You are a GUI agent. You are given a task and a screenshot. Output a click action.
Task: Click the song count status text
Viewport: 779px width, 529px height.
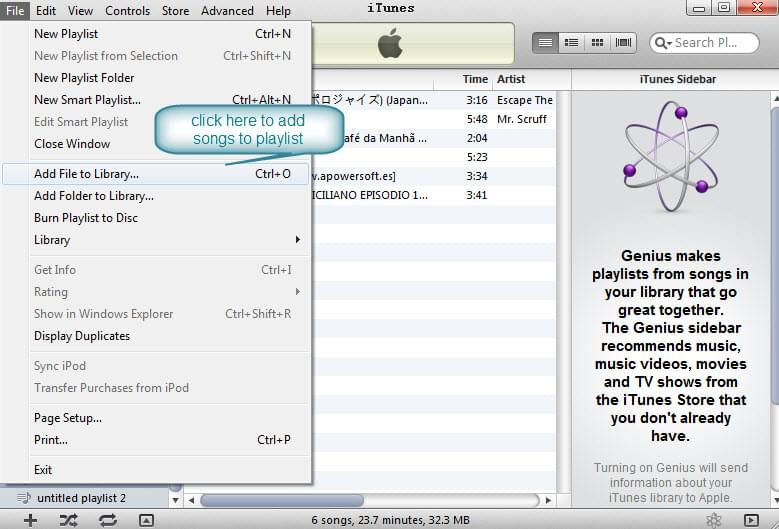(390, 520)
